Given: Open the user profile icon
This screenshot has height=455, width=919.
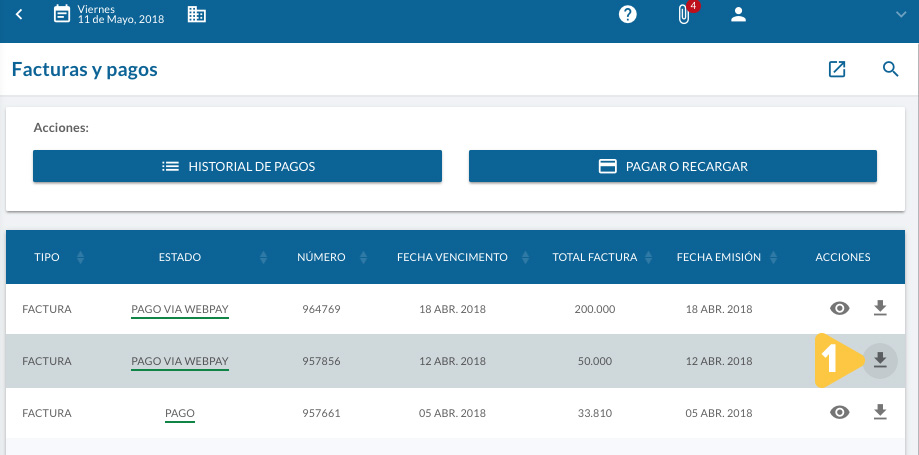Looking at the screenshot, I should point(738,15).
